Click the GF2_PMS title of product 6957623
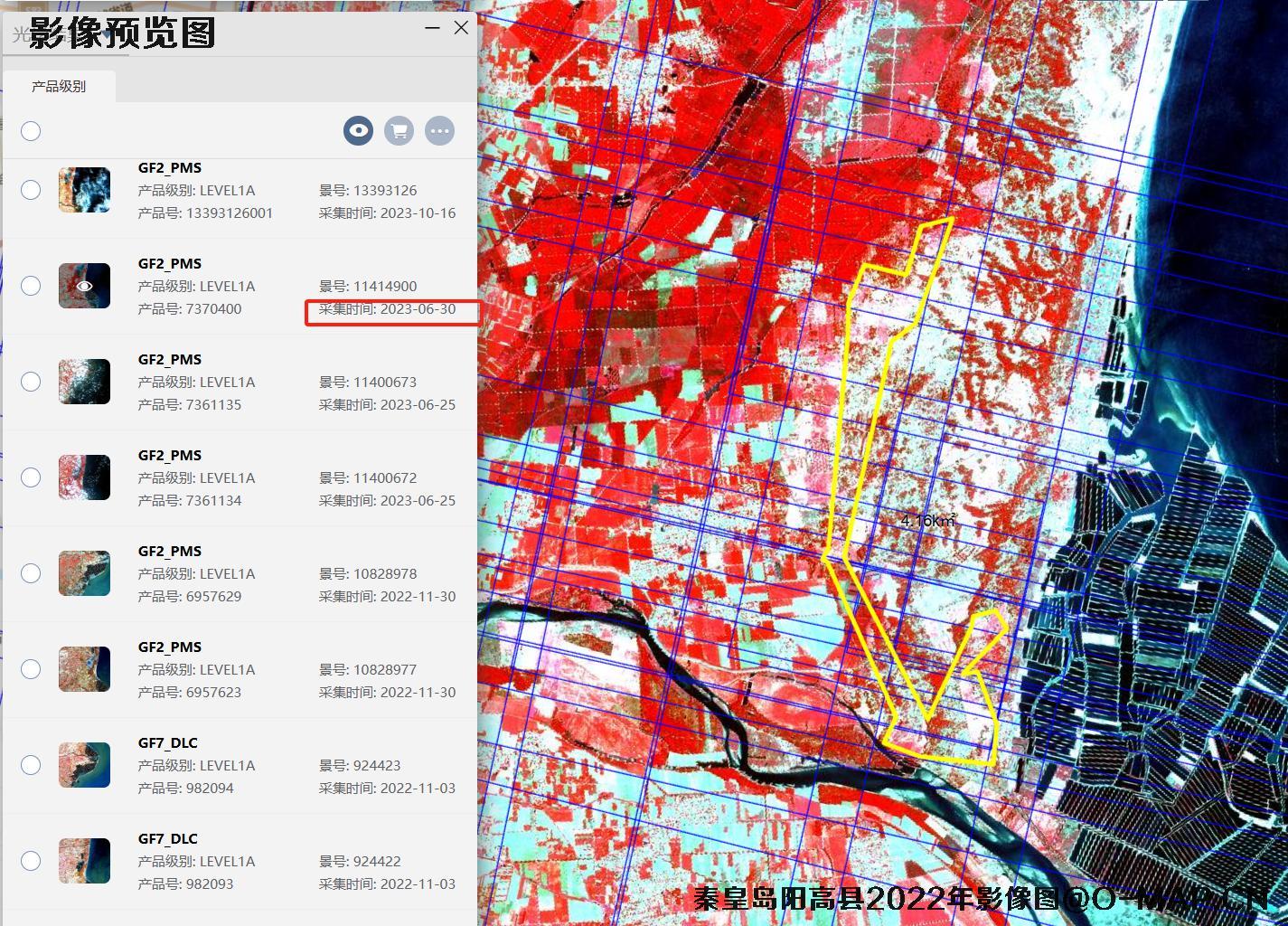 (x=170, y=647)
